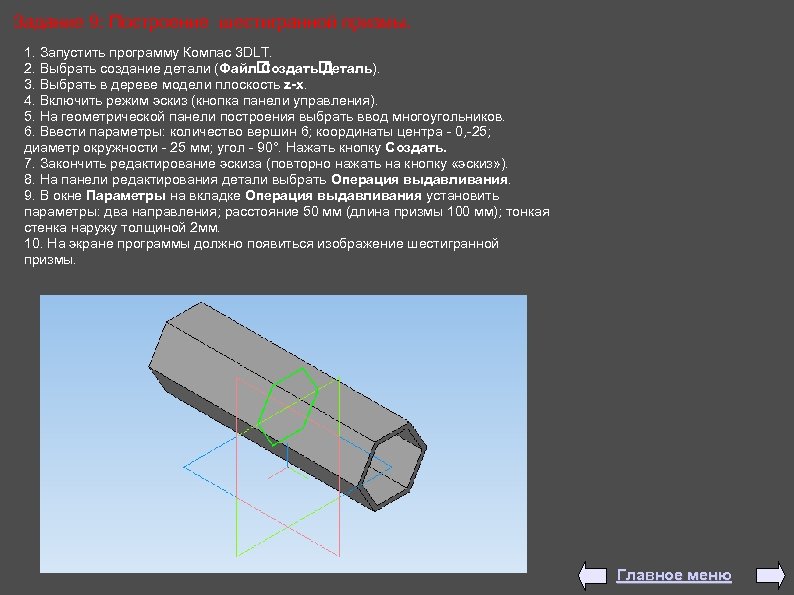Go to next slide with right arrow
The height and width of the screenshot is (595, 794).
pos(771,575)
